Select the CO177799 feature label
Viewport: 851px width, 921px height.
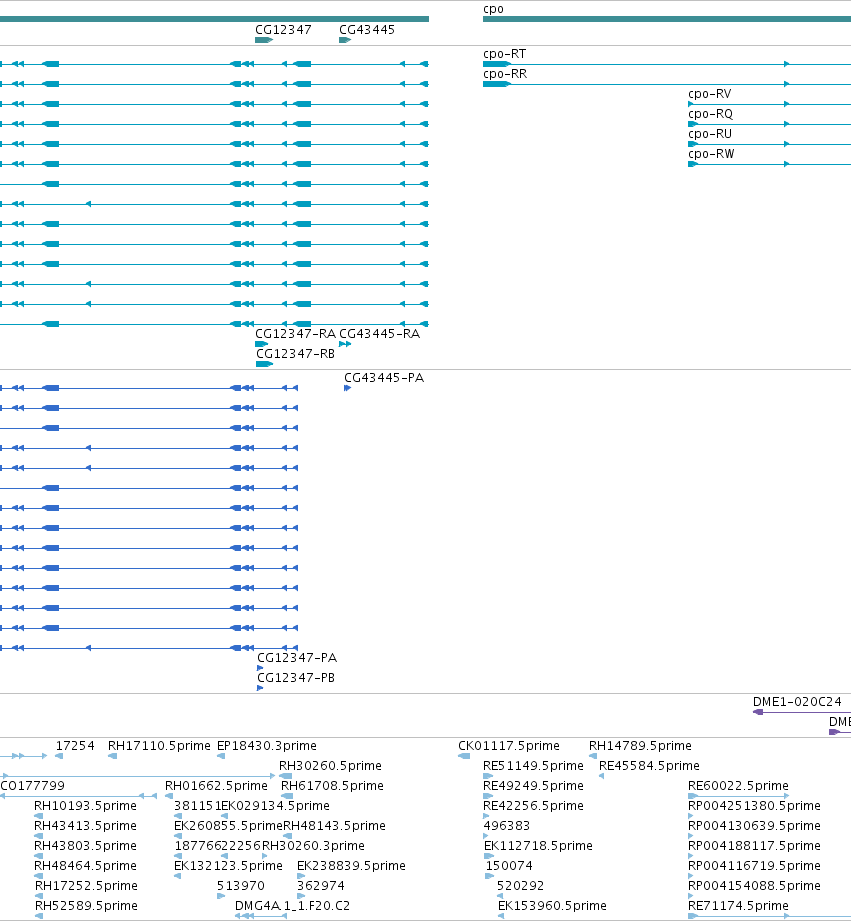point(32,785)
